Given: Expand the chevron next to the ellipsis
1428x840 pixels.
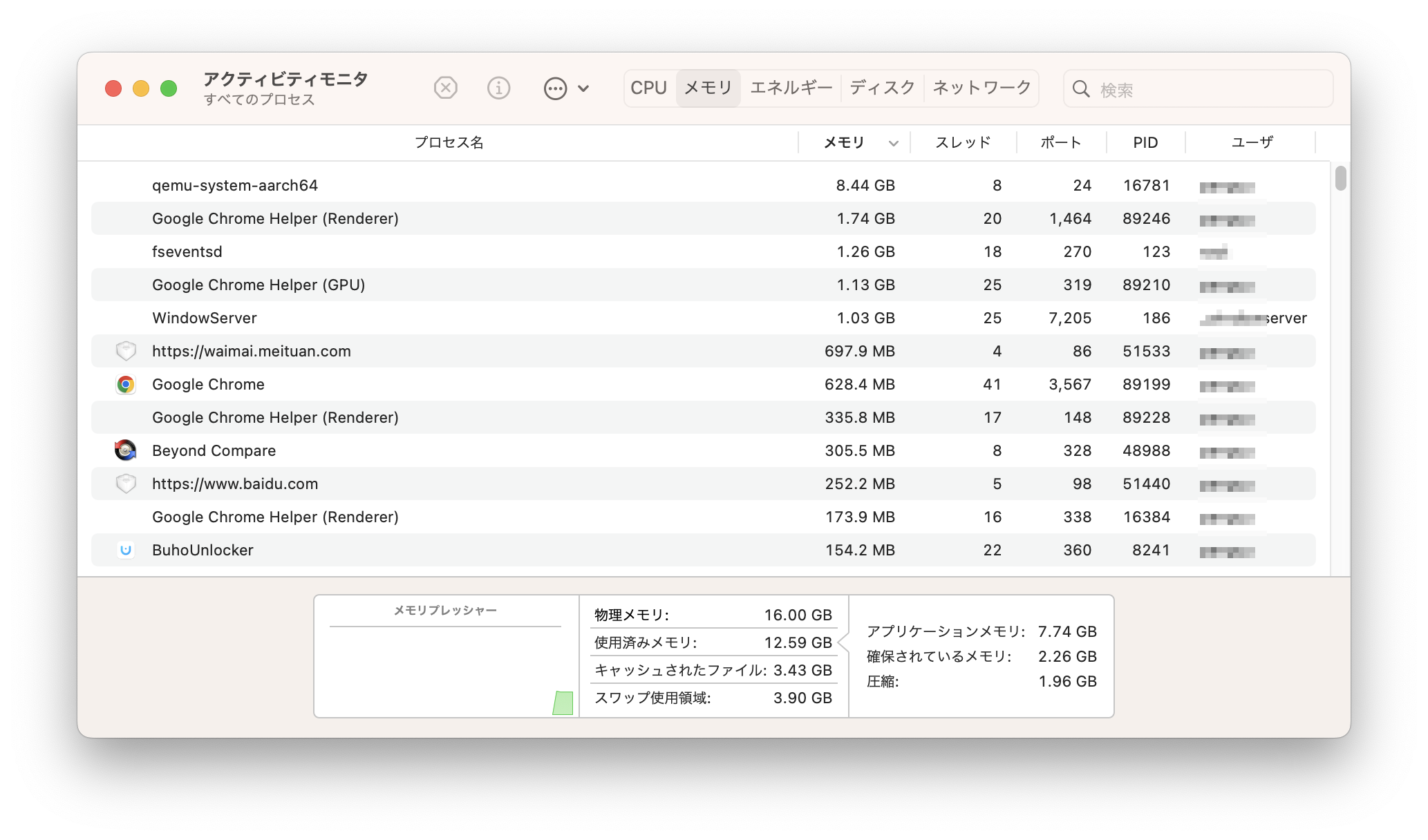Looking at the screenshot, I should pos(583,88).
